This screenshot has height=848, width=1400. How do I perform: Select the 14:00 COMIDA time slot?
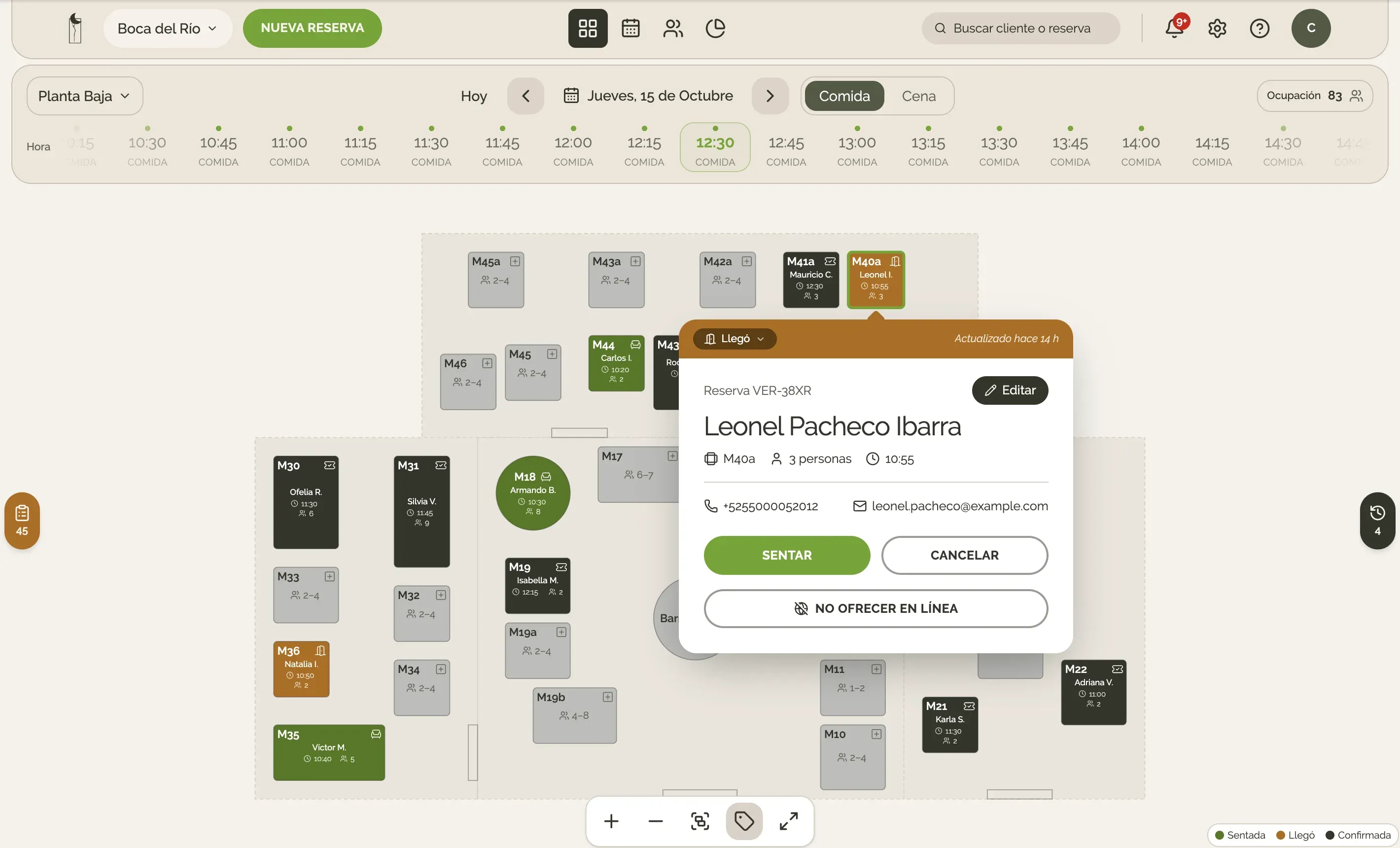[1141, 147]
